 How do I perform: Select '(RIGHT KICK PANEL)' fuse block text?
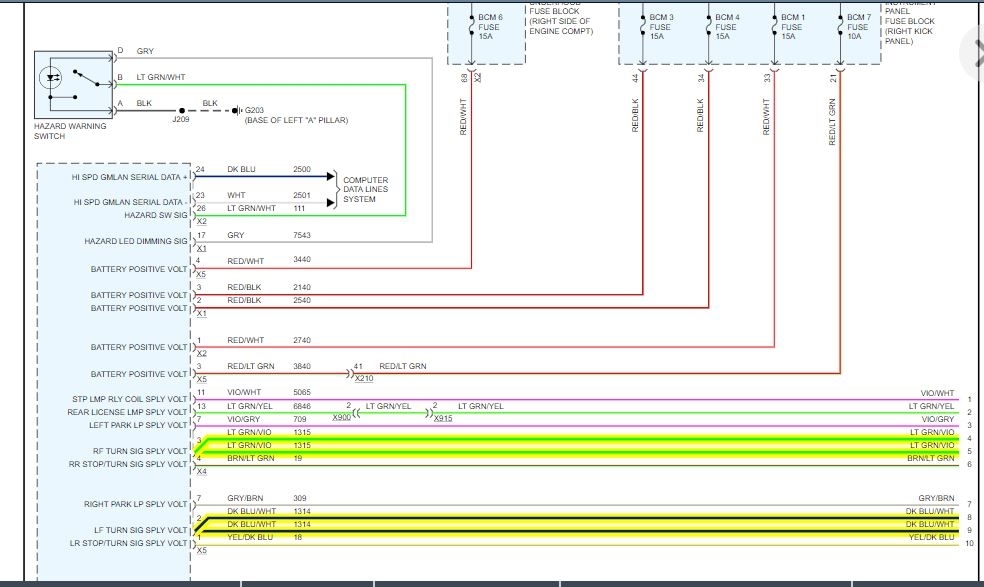909,36
